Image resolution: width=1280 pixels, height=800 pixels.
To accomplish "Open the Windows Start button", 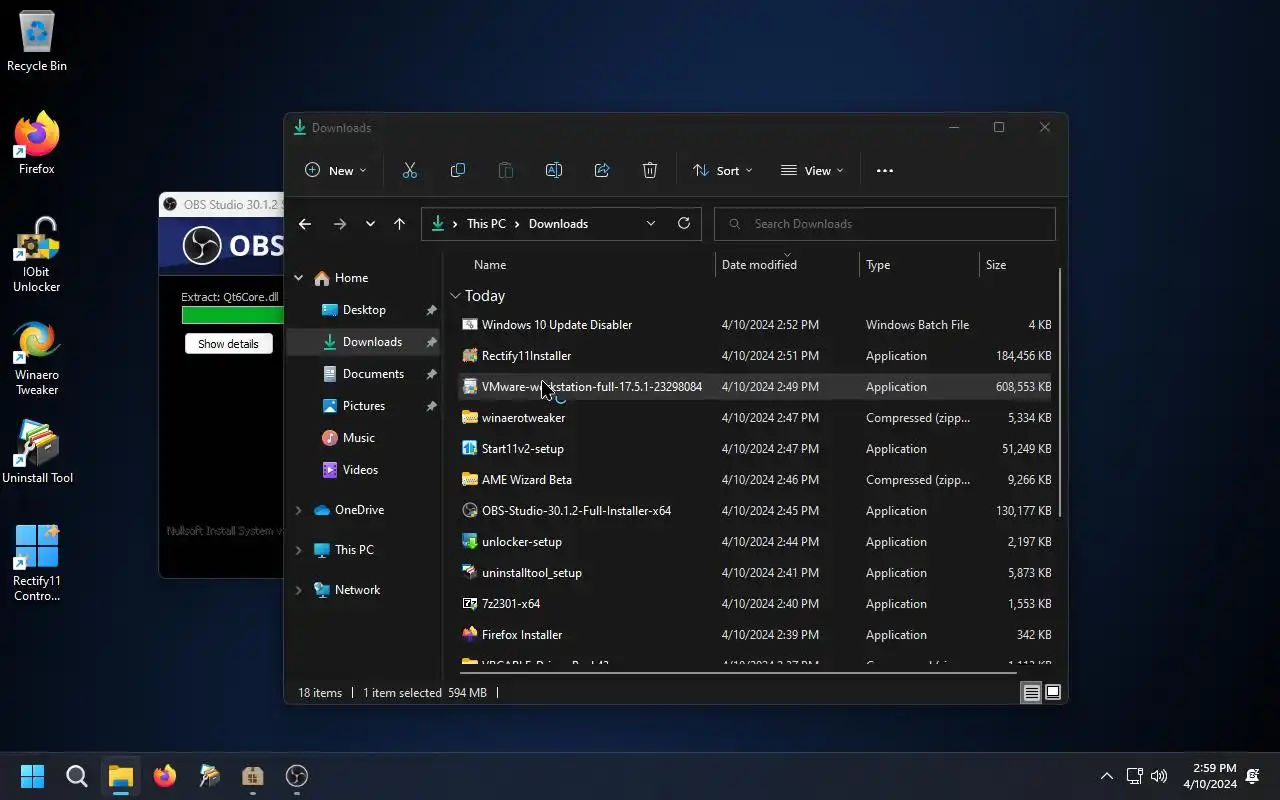I will click(33, 776).
